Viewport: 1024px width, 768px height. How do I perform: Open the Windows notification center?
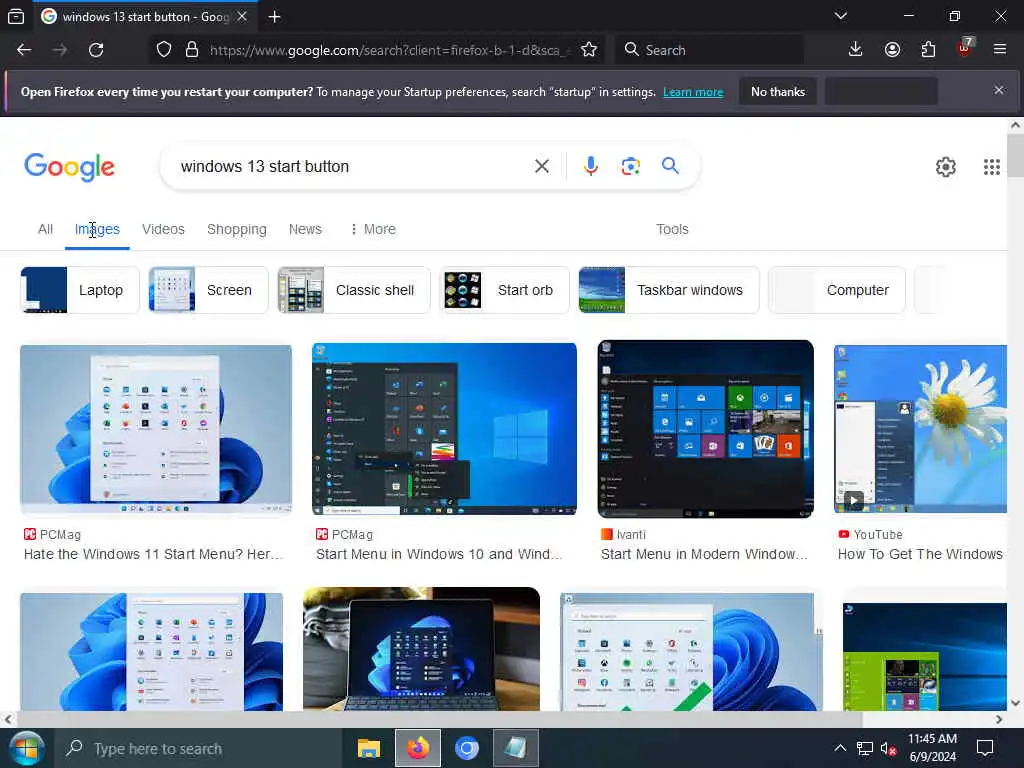985,748
